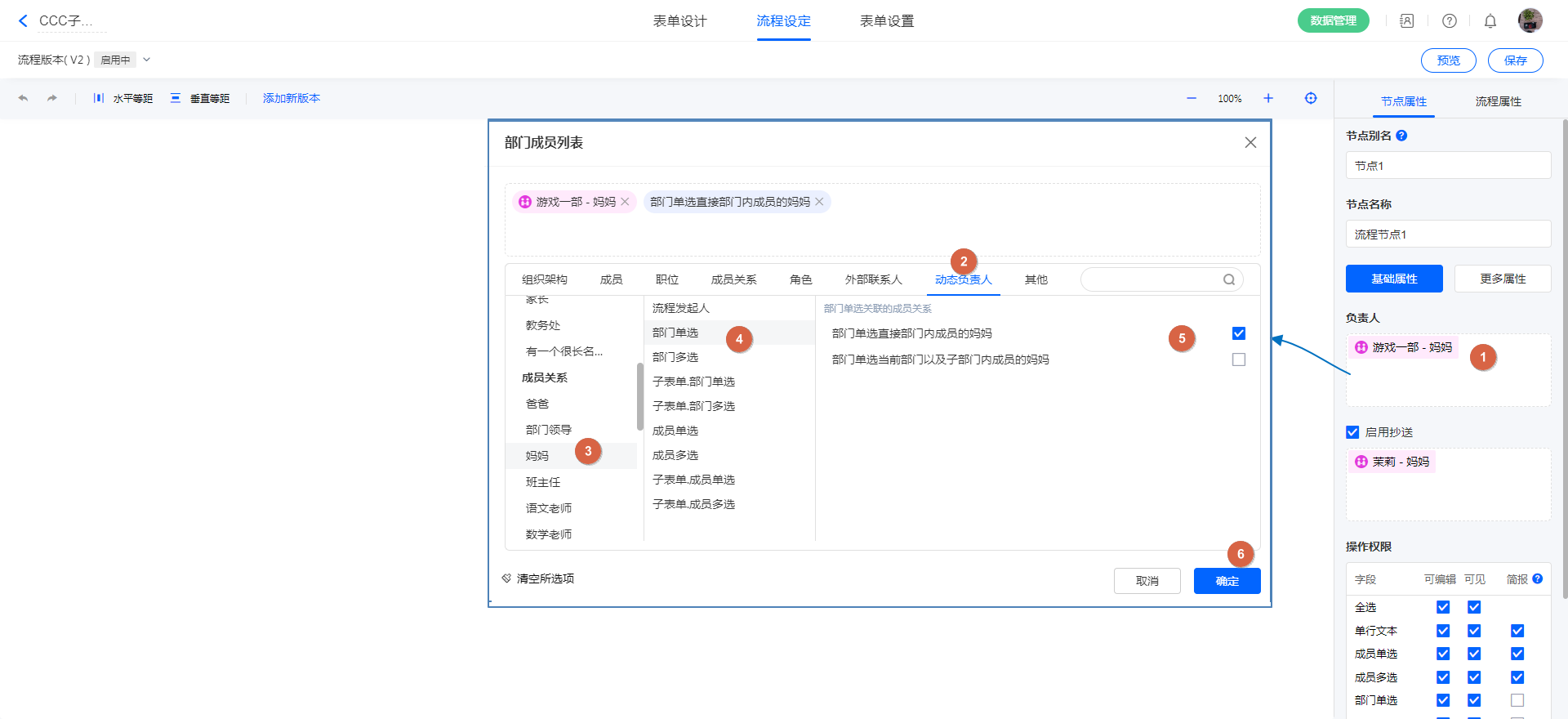Open the notification bell

point(1490,21)
